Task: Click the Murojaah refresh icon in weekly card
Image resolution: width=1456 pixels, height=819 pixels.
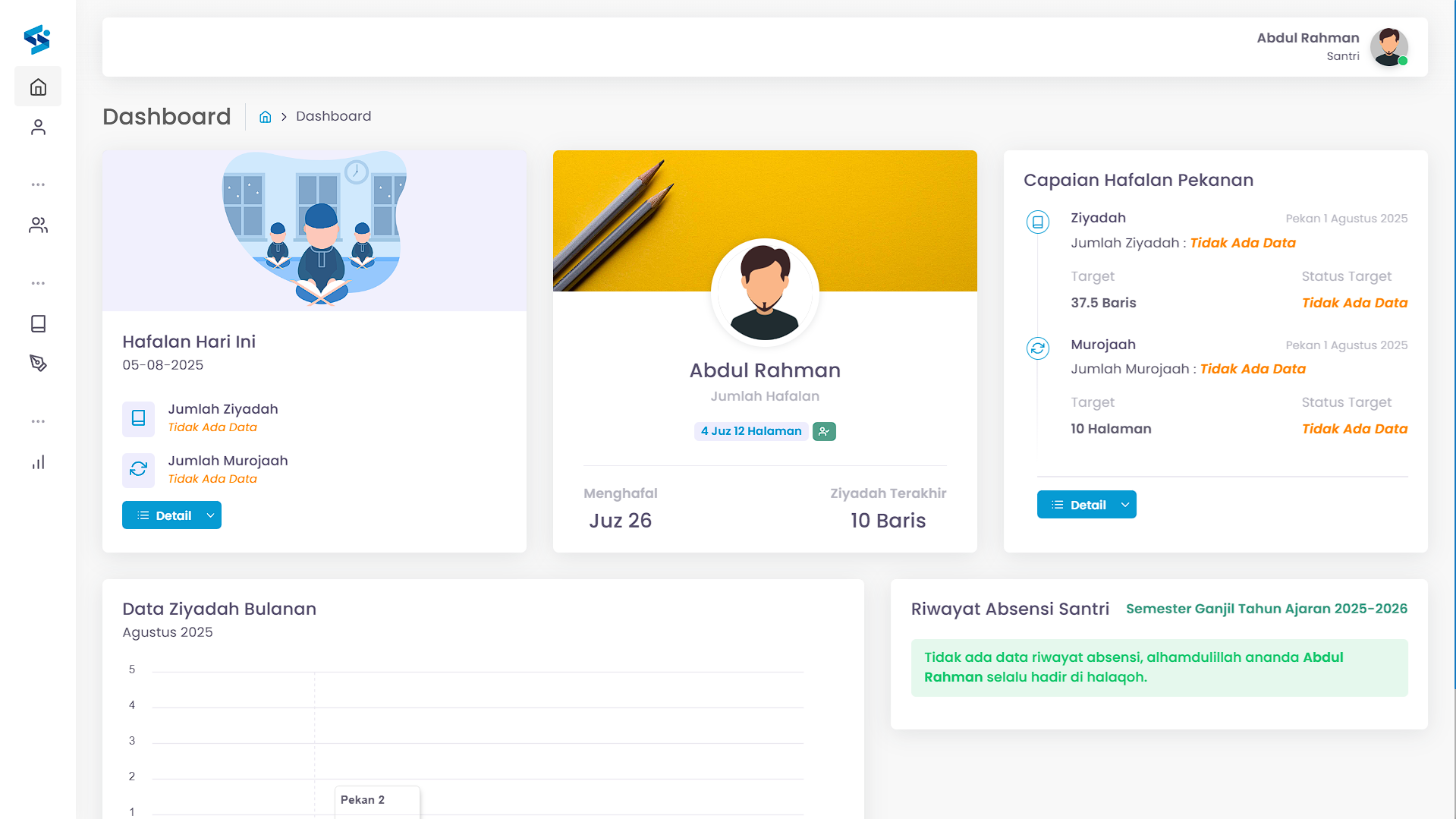Action: pos(1037,348)
